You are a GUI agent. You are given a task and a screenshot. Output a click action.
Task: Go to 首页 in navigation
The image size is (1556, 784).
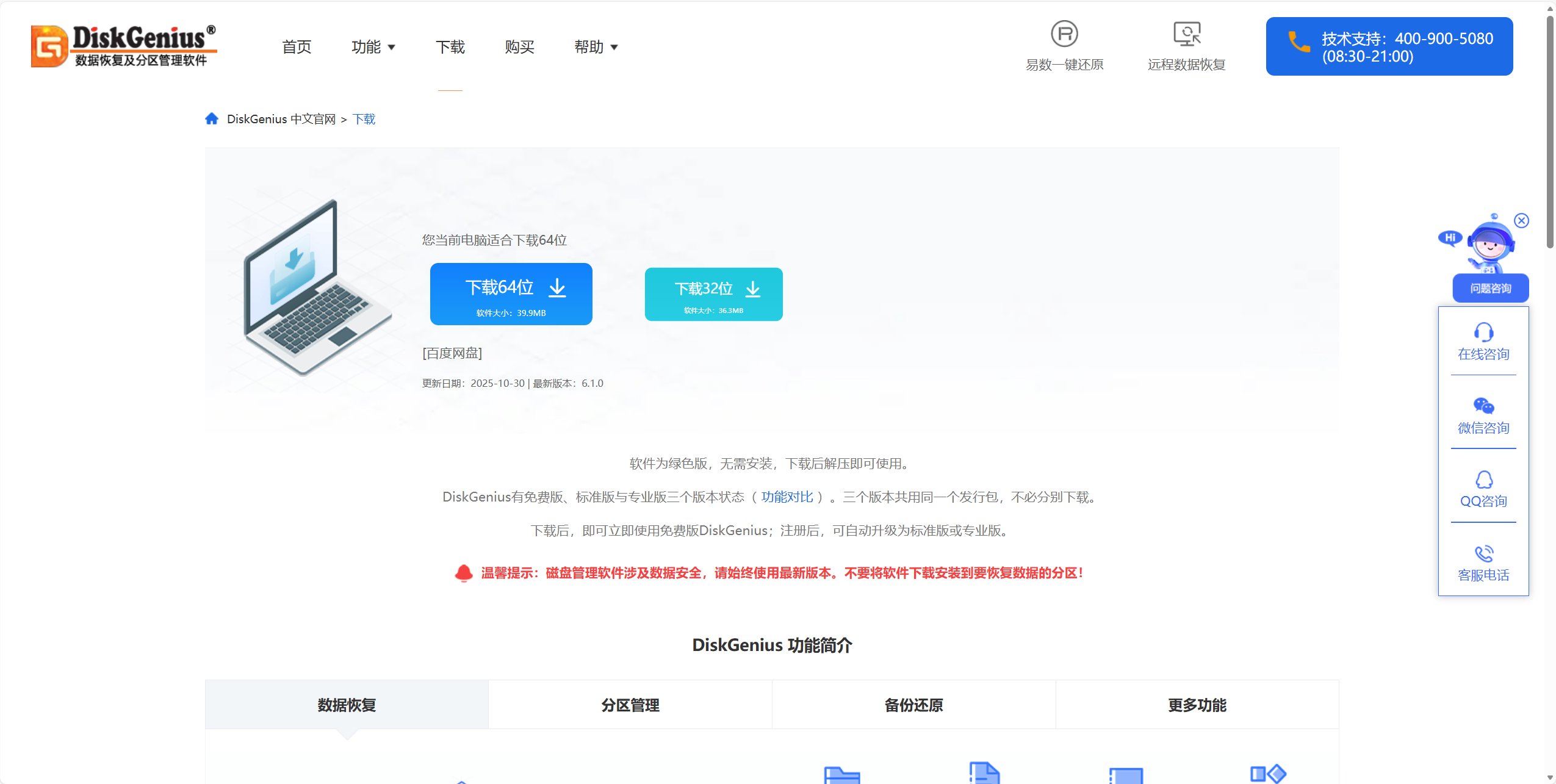[x=297, y=47]
